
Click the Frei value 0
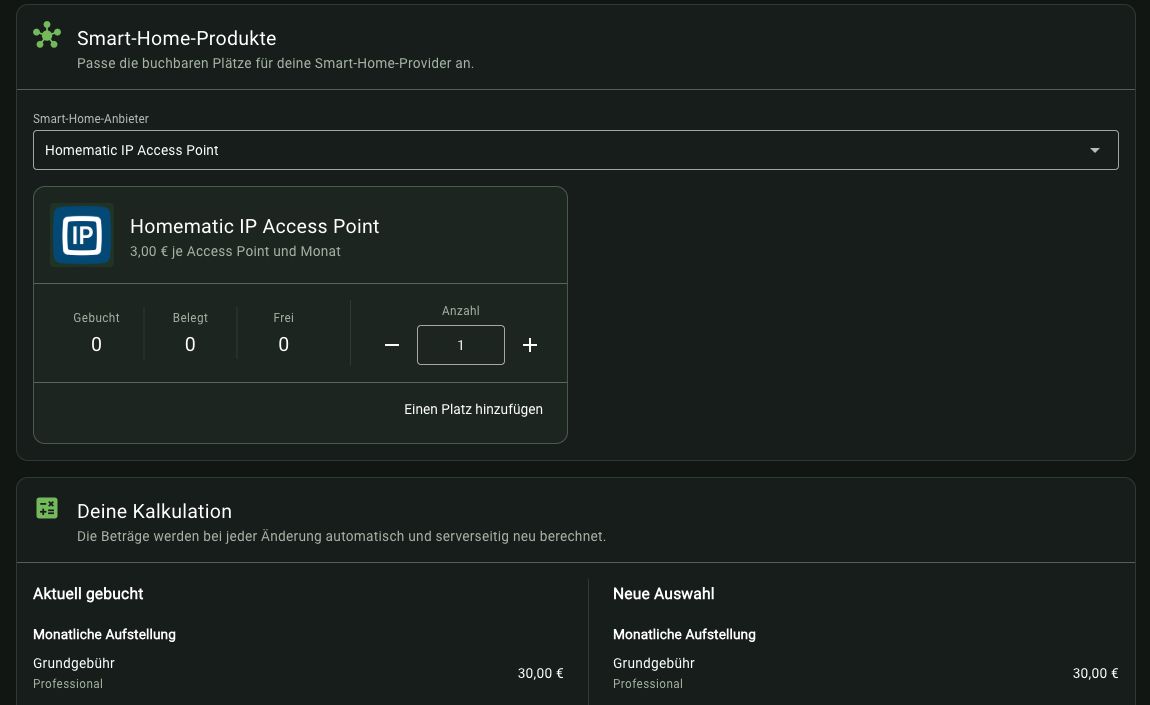[x=284, y=344]
